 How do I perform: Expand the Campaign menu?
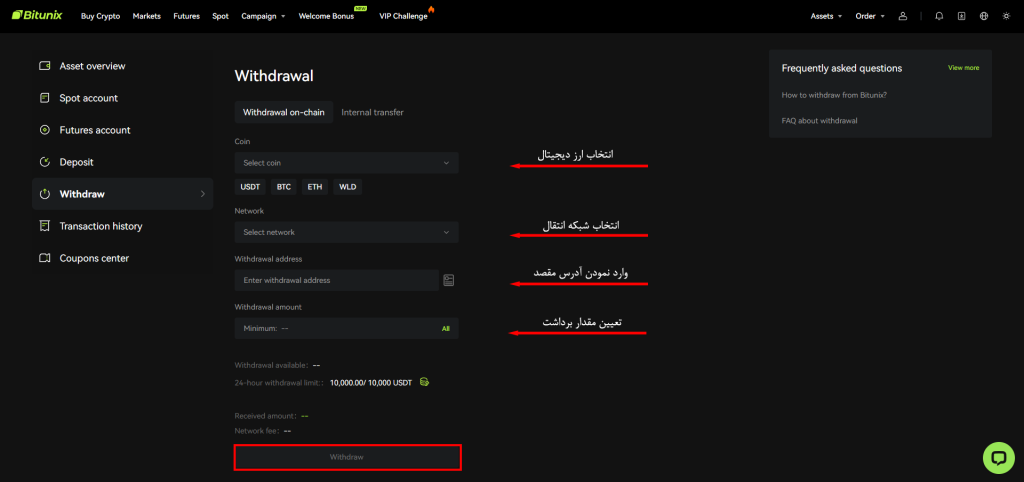[x=263, y=16]
